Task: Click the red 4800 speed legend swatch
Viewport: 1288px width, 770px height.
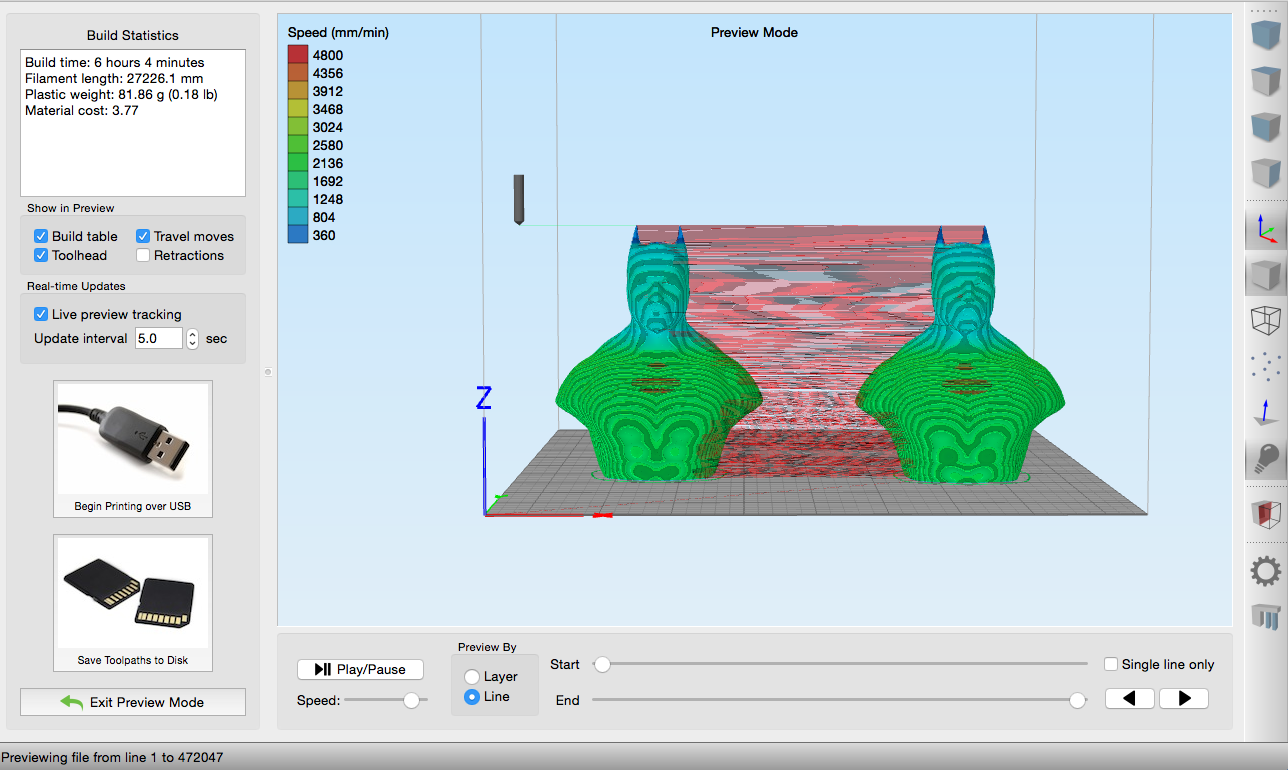Action: 298,55
